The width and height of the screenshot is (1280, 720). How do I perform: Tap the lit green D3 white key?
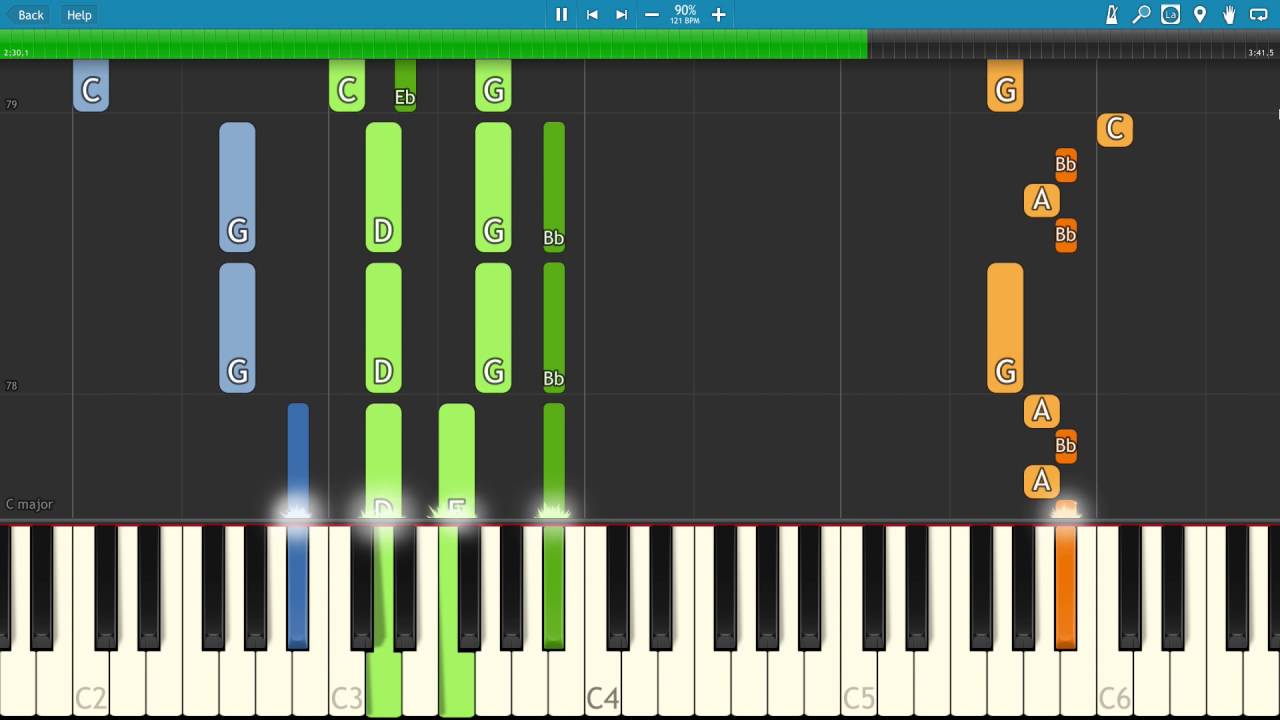pyautogui.click(x=383, y=685)
